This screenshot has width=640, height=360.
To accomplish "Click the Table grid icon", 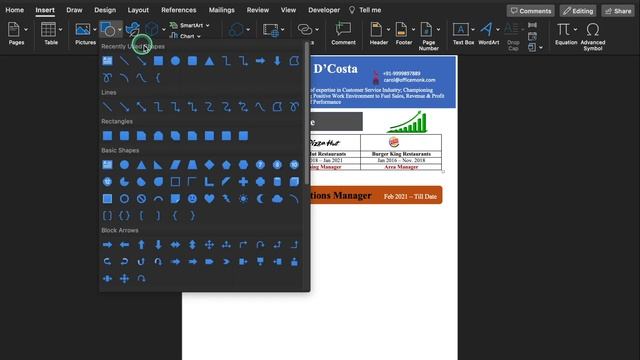I will coord(48,29).
